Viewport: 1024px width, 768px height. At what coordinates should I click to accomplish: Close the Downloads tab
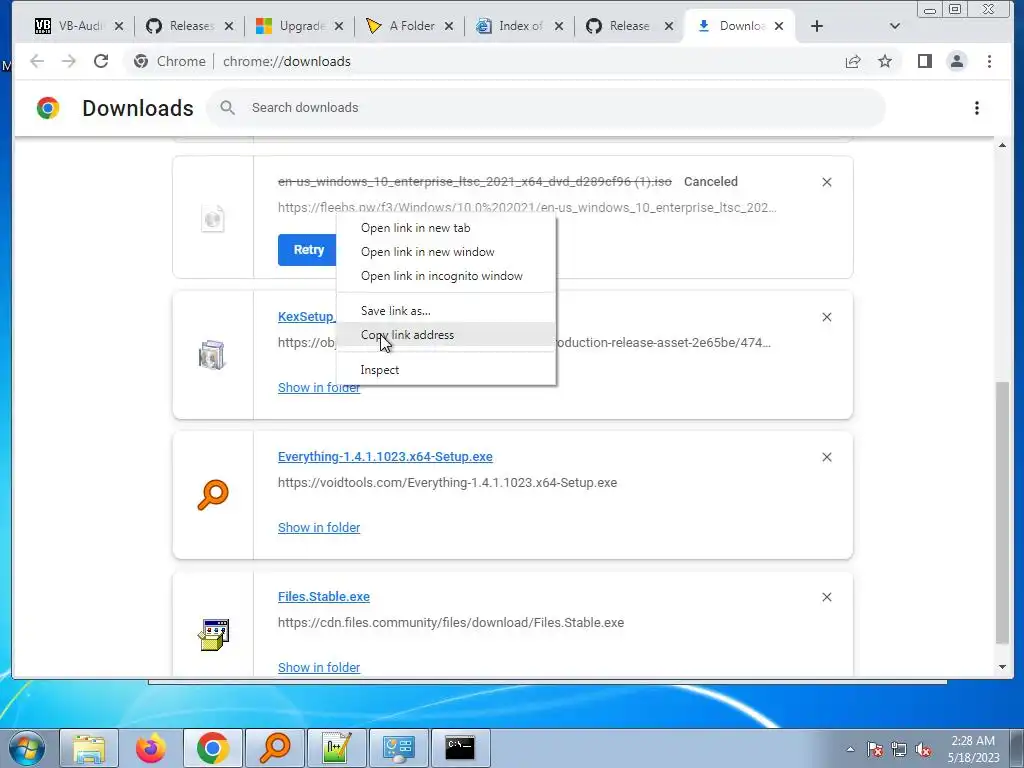coord(779,26)
